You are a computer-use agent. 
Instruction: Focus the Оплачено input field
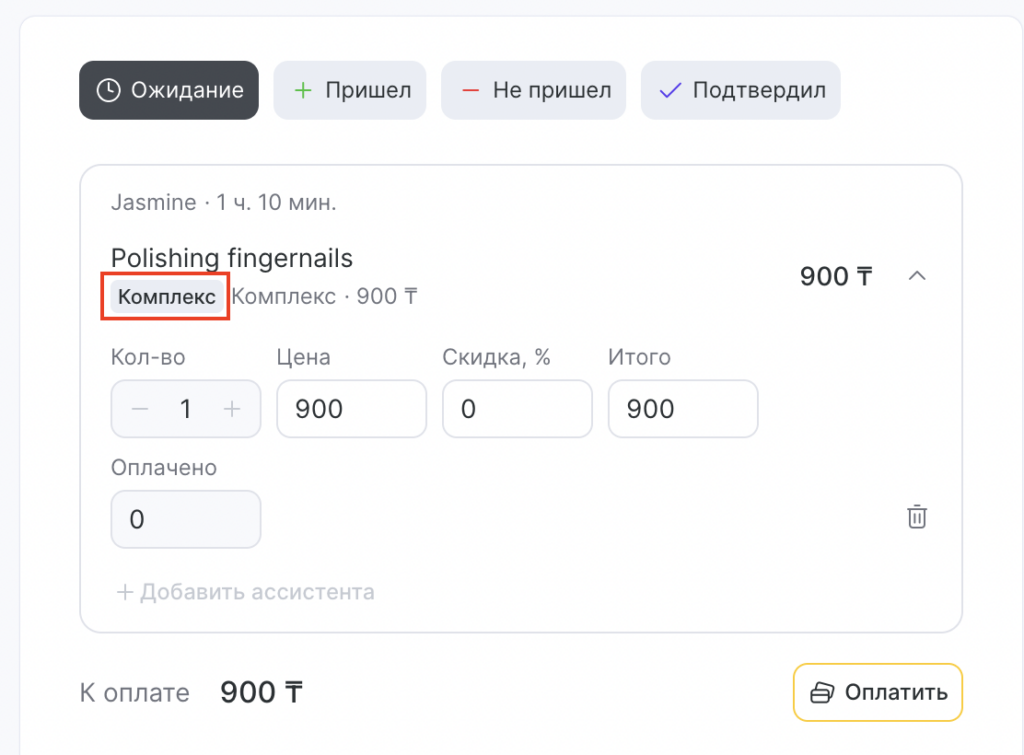click(185, 519)
